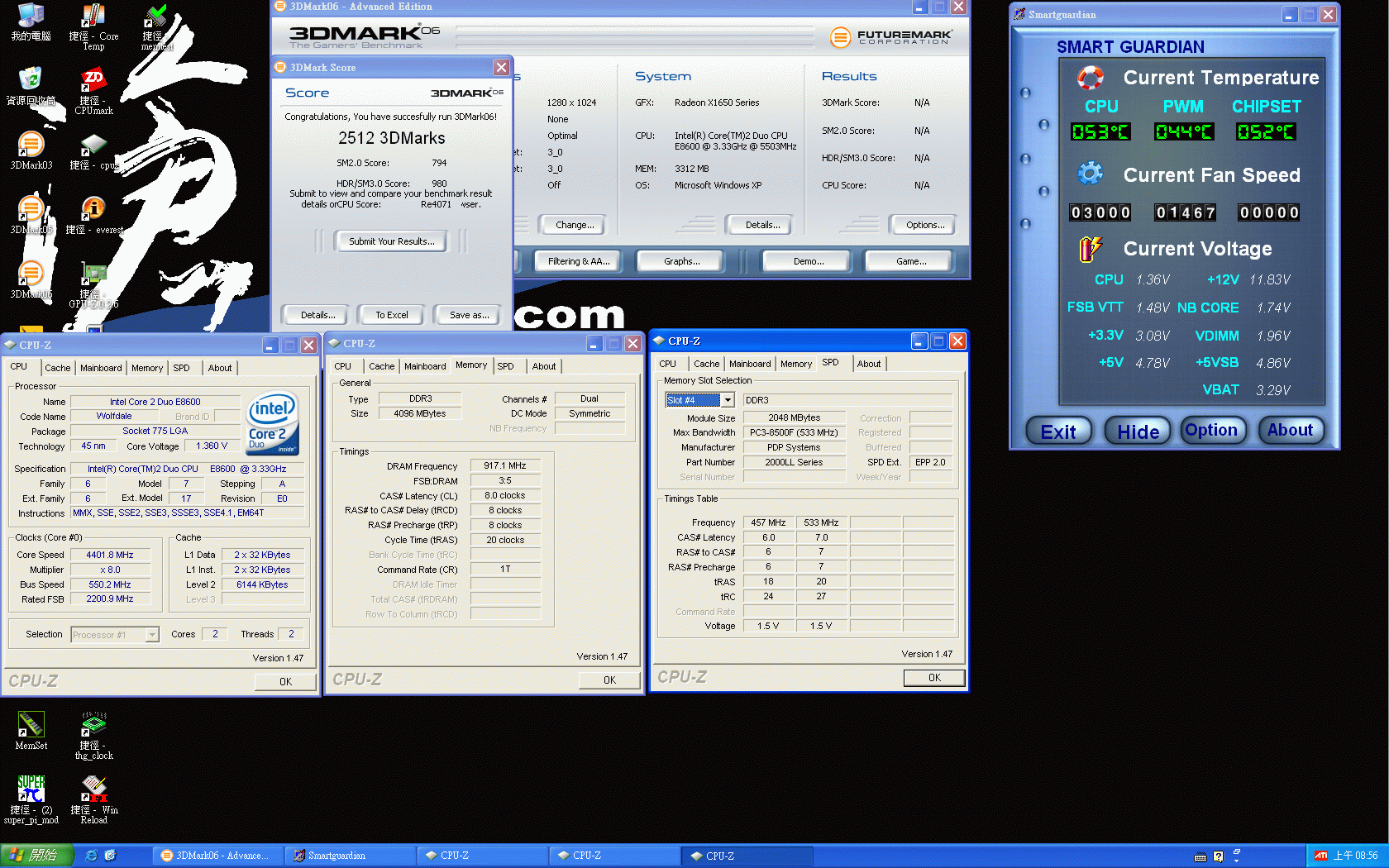The width and height of the screenshot is (1389, 868).
Task: Click Option button in Smart Guardian
Action: (1211, 431)
